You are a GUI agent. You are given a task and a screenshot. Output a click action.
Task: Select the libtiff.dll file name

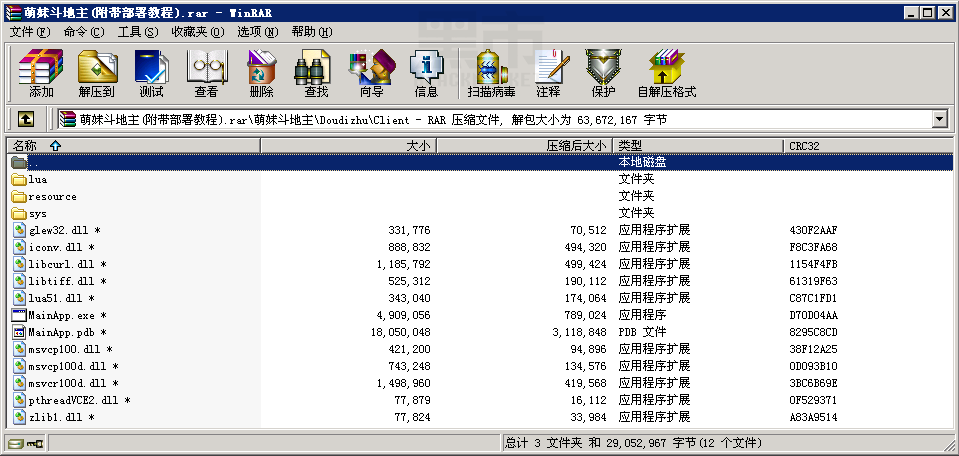point(67,282)
